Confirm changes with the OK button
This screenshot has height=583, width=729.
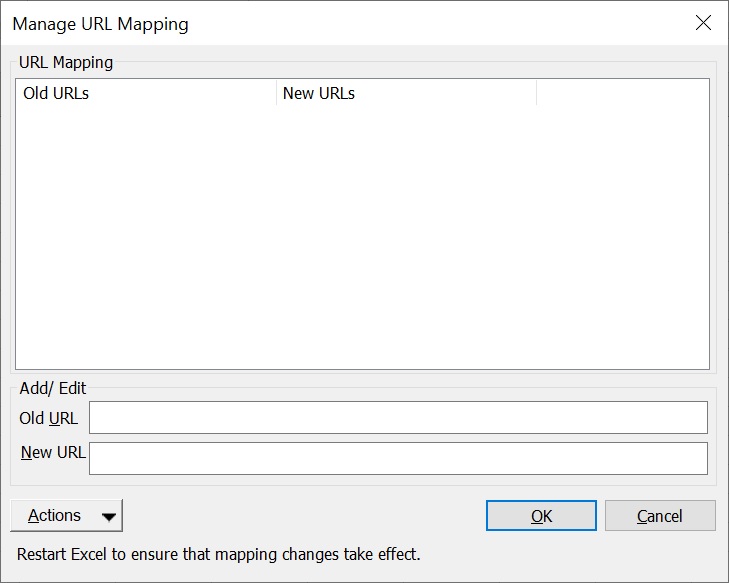tap(541, 516)
